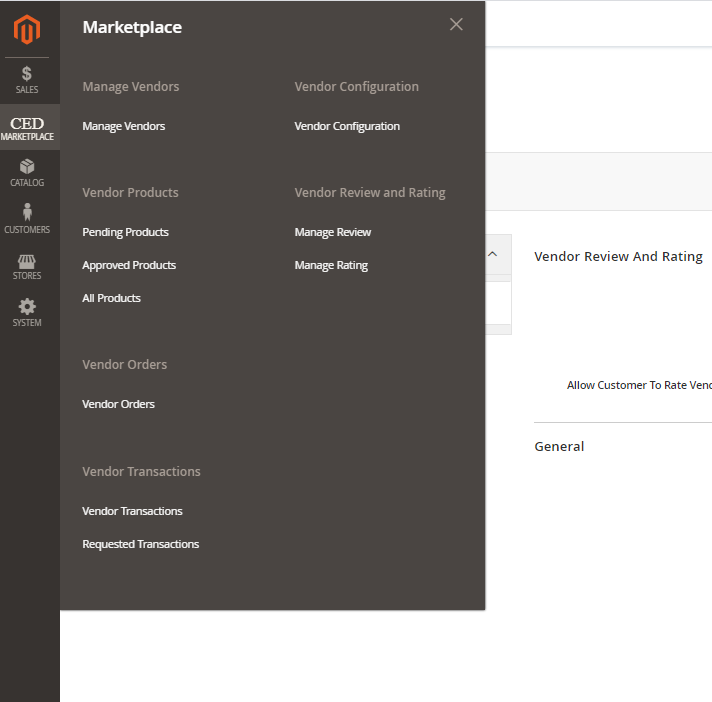View Approved Products list
Screen dimensions: 712x702
[129, 266]
